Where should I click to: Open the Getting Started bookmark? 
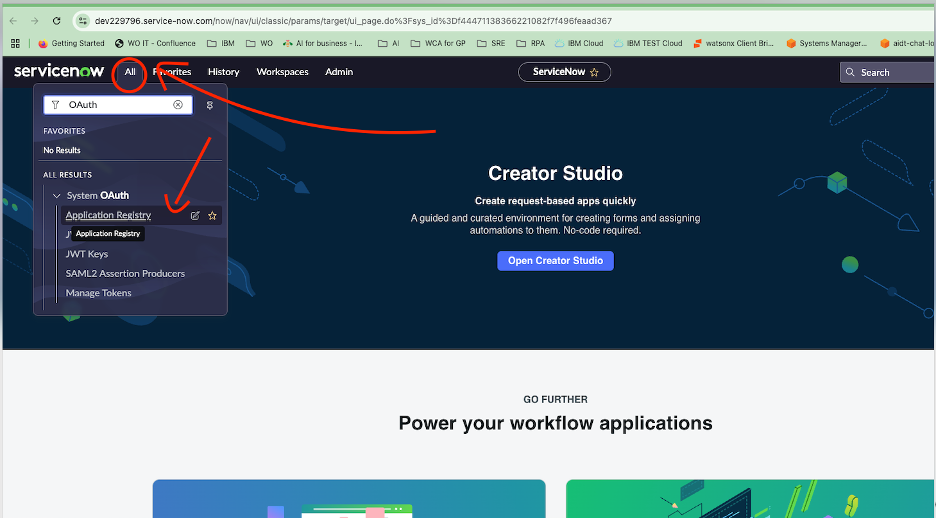(x=71, y=44)
